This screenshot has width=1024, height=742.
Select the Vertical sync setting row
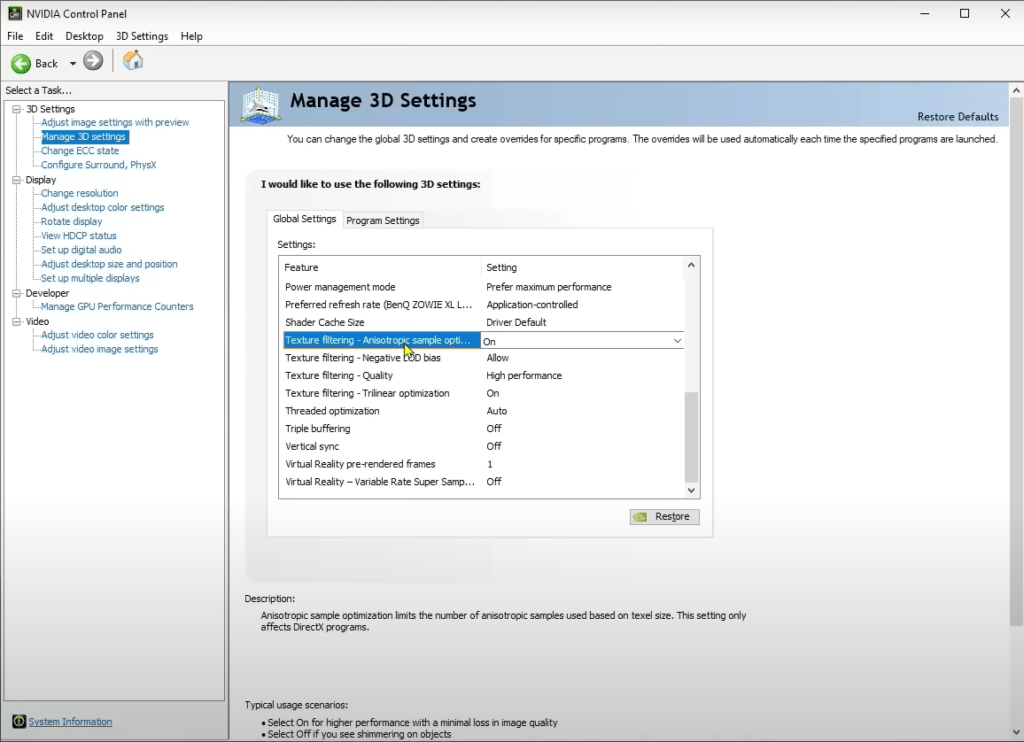(380, 446)
